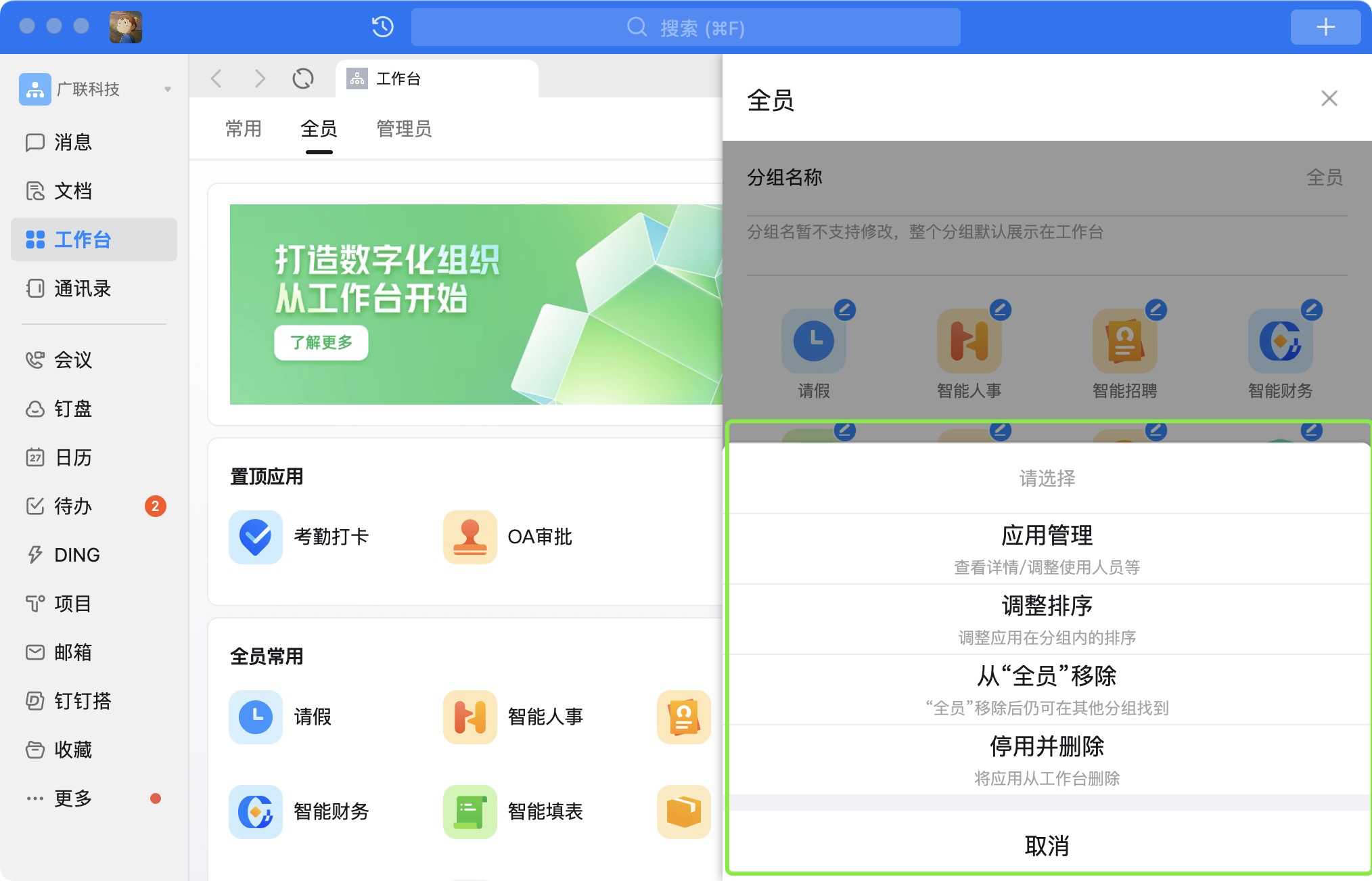
Task: Open 智能人事 app under 全员常用
Action: [x=513, y=717]
